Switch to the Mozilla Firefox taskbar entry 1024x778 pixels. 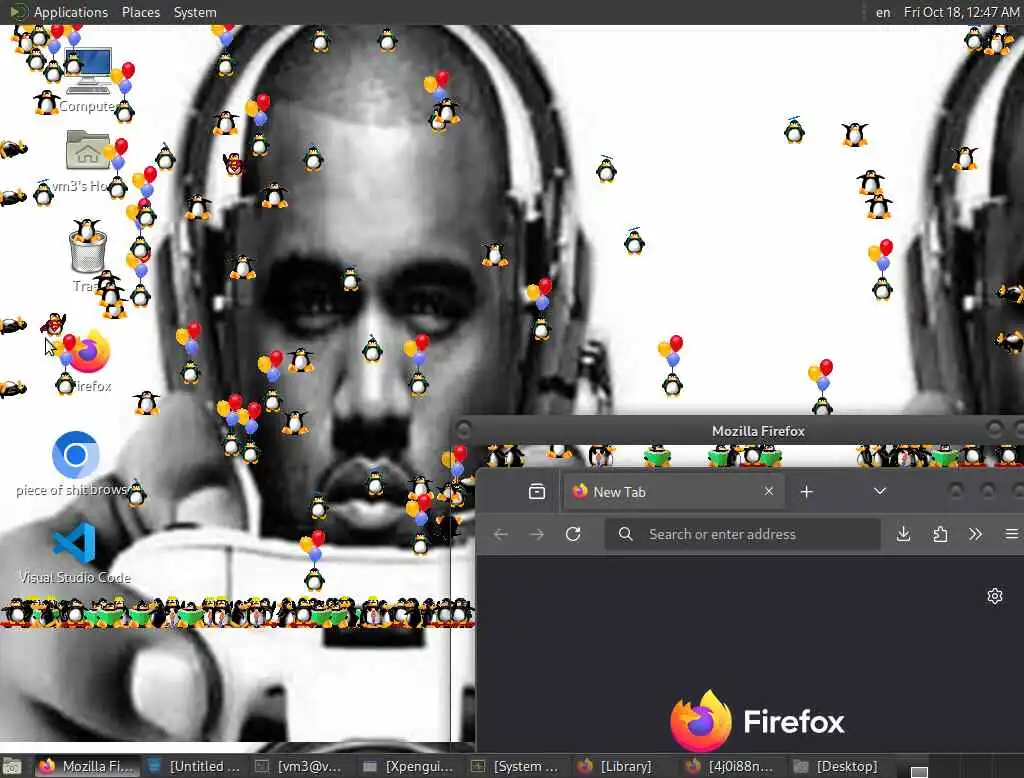click(89, 766)
